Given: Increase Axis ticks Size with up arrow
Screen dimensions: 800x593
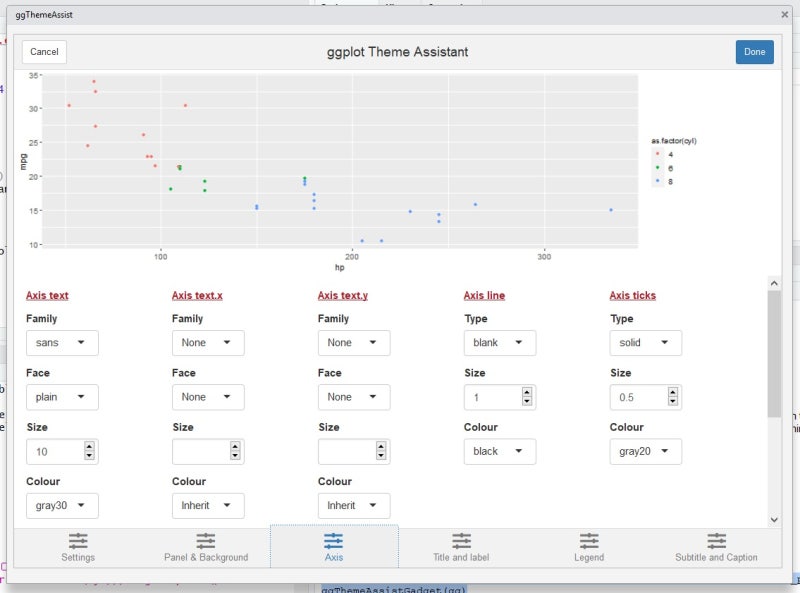Looking at the screenshot, I should click(673, 392).
